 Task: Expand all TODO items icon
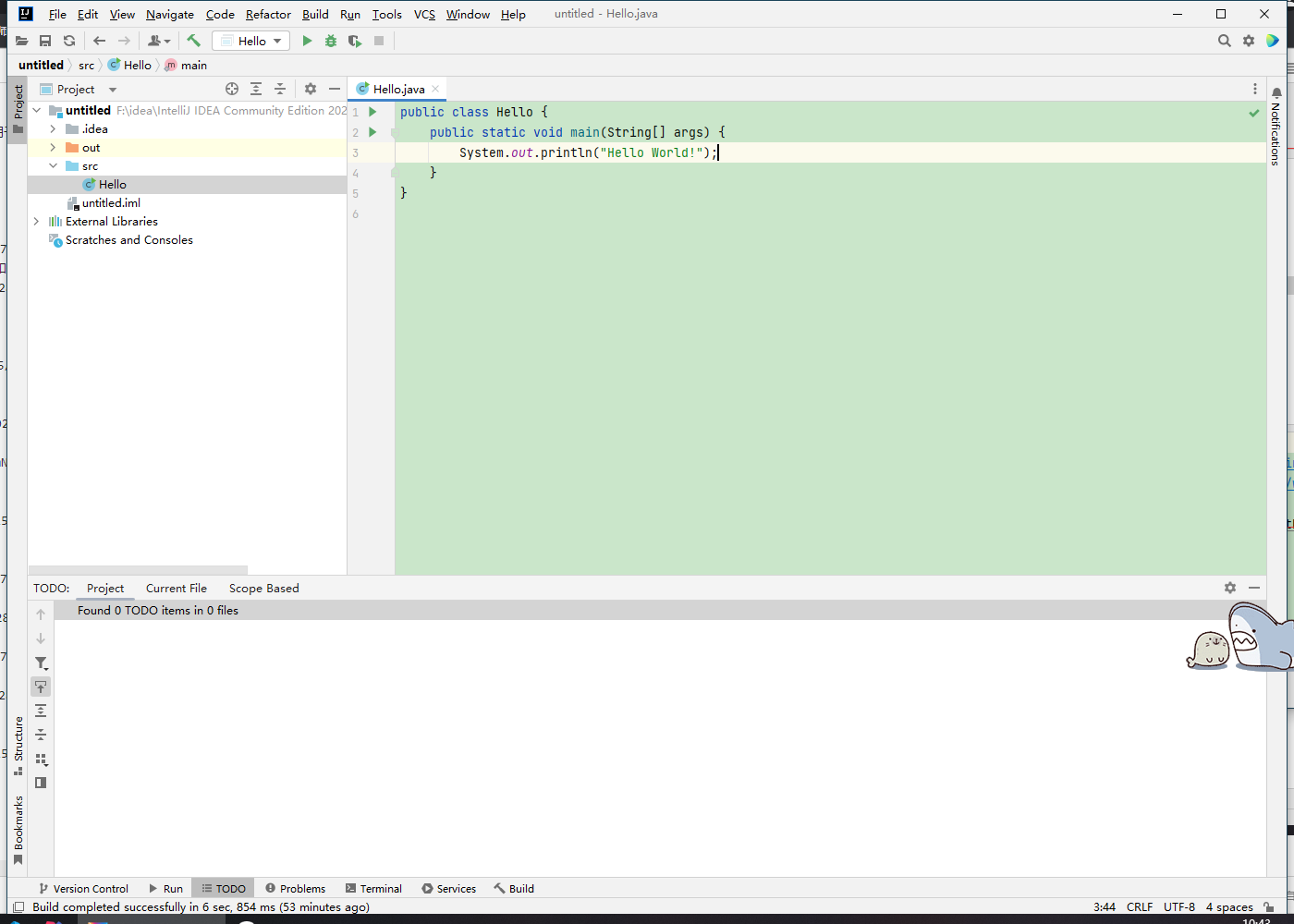point(41,711)
